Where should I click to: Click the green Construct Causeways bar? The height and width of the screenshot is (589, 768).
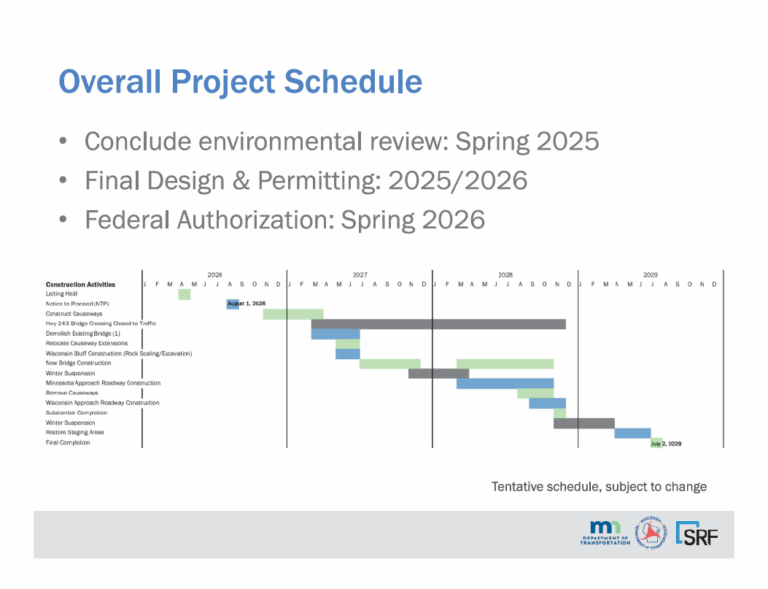(293, 314)
